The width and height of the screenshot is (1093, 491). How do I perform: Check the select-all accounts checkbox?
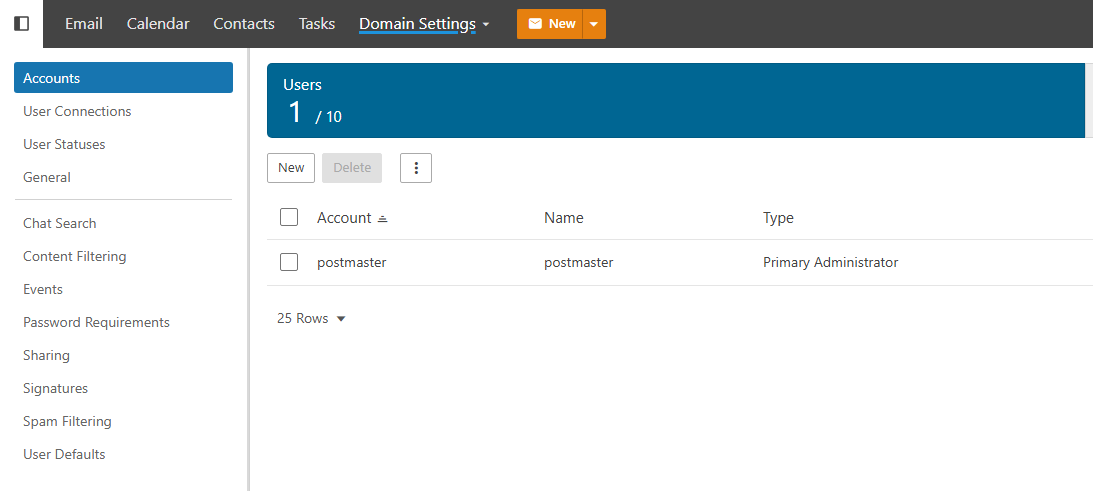tap(289, 217)
